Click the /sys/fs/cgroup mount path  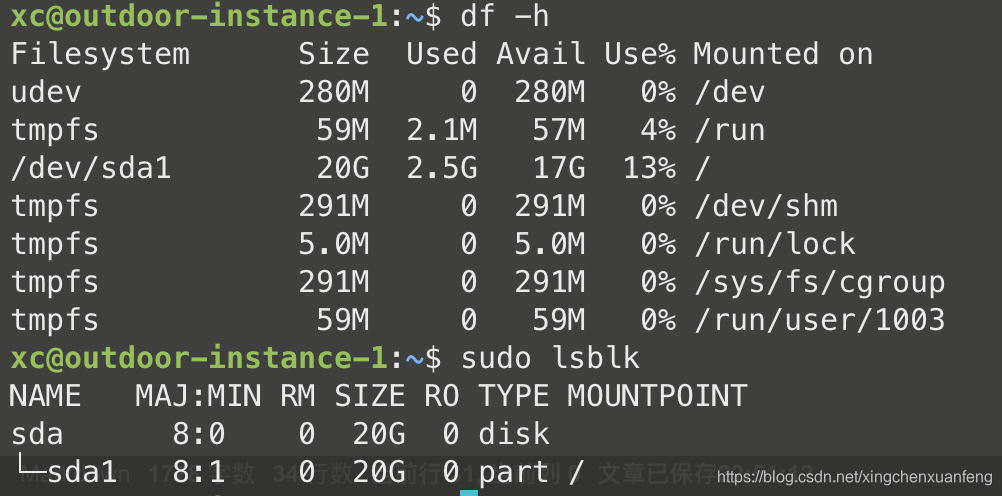pyautogui.click(x=818, y=282)
